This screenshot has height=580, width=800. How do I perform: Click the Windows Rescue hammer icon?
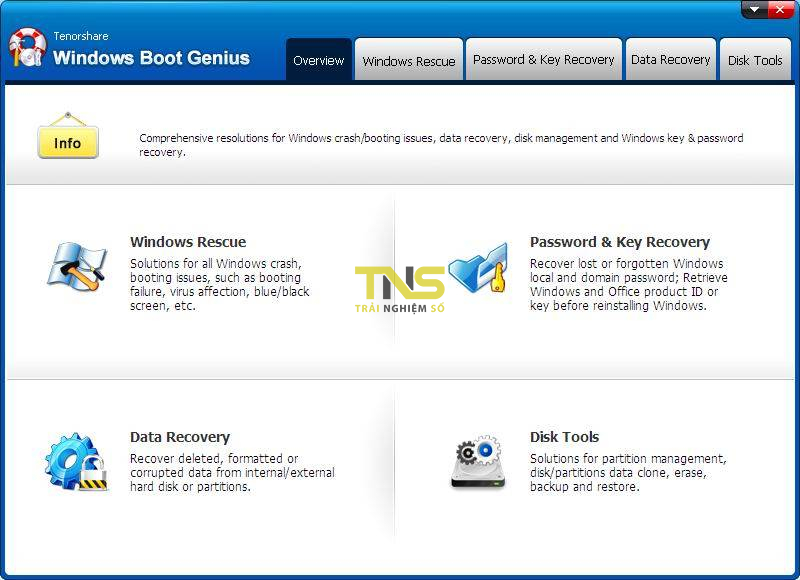(78, 267)
